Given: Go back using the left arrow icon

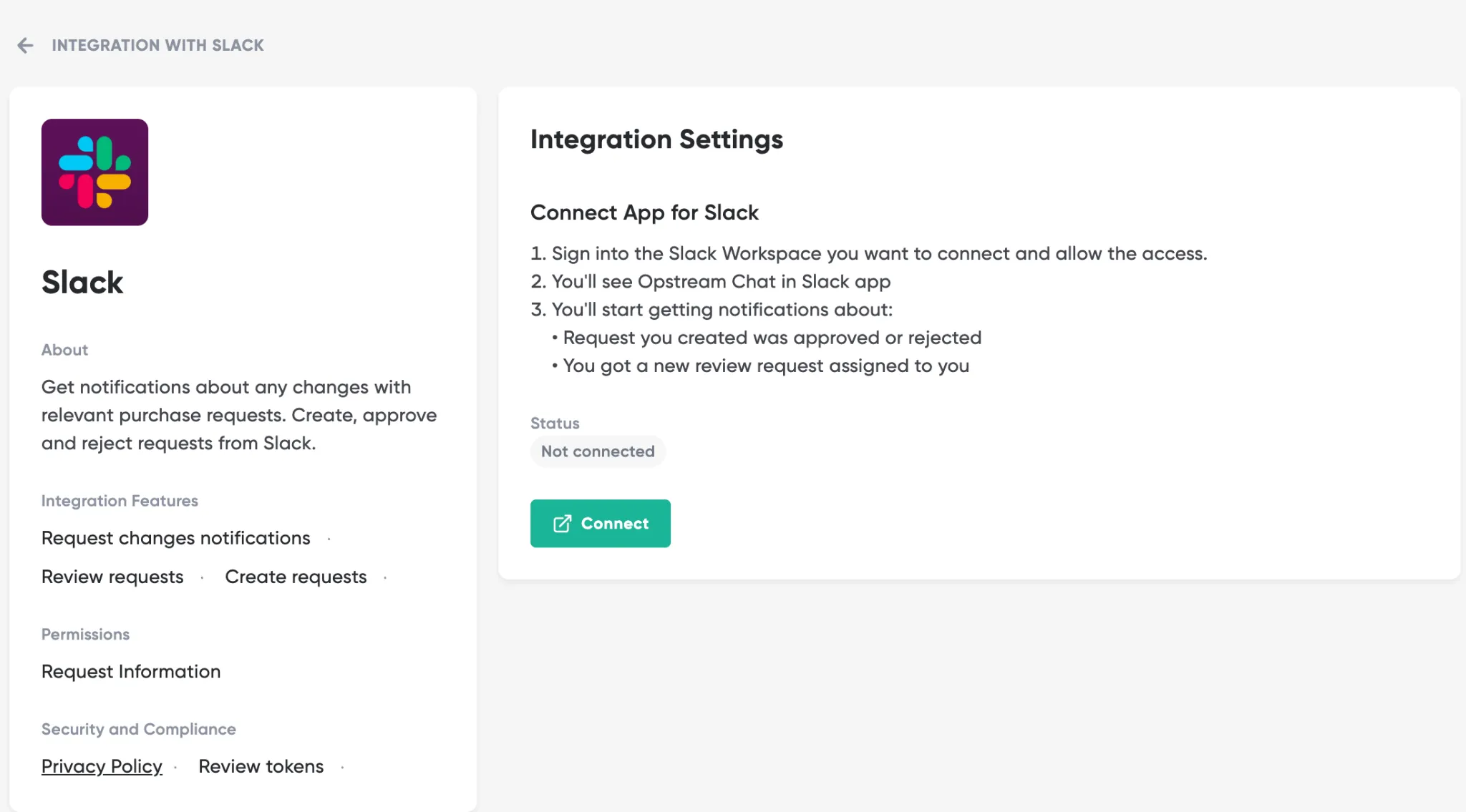Looking at the screenshot, I should [25, 46].
